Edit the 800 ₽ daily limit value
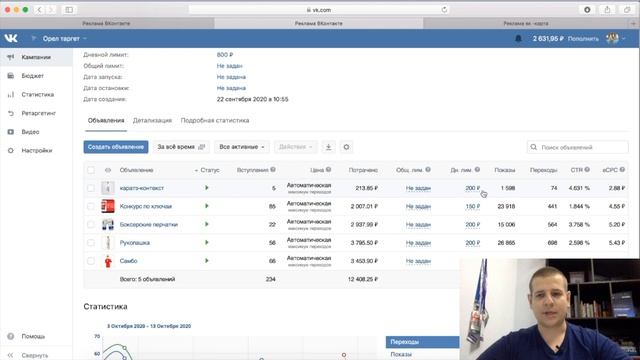640x360 pixels. pyautogui.click(x=225, y=55)
